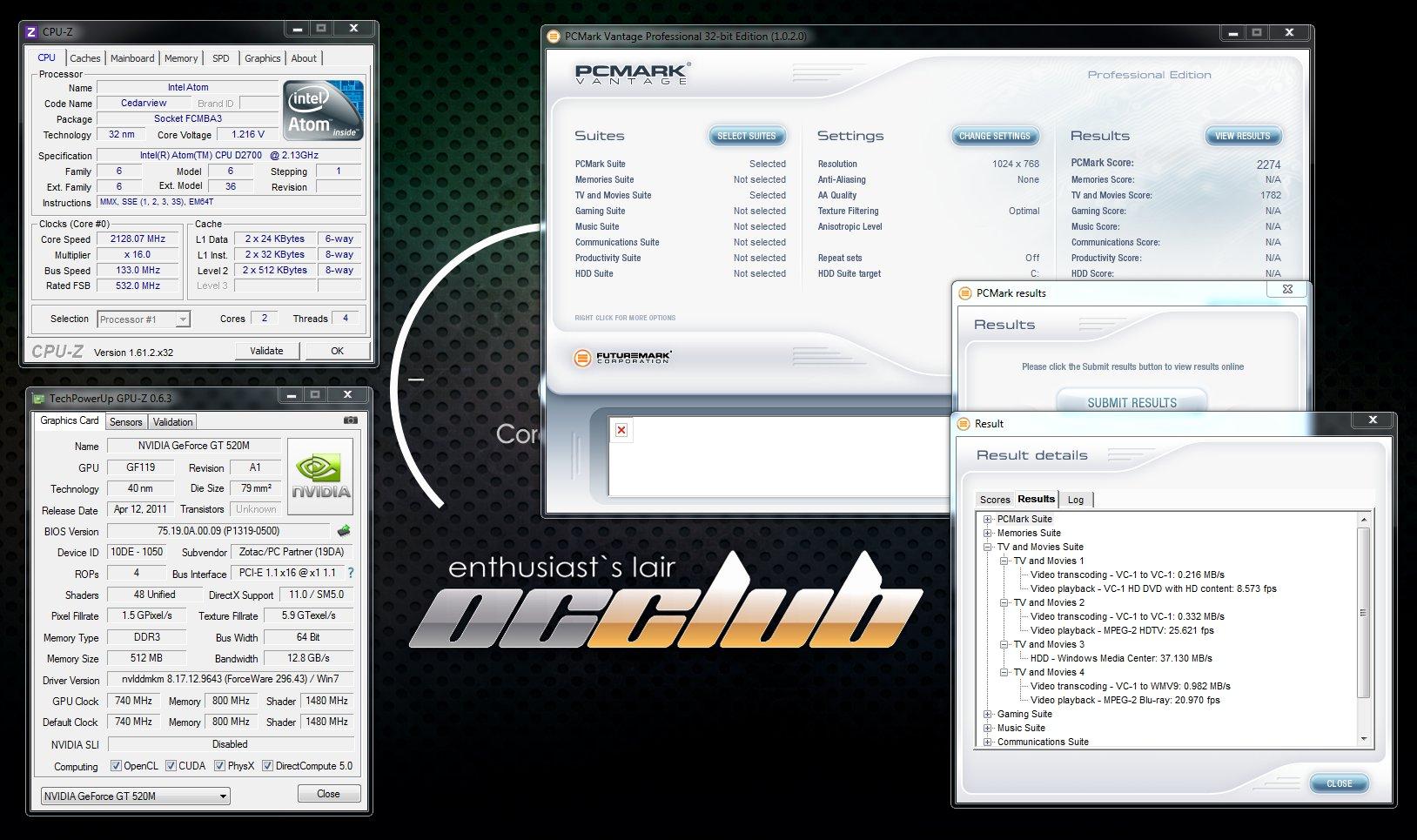Click the CHANGE SETTINGS button
The height and width of the screenshot is (840, 1417).
[995, 136]
